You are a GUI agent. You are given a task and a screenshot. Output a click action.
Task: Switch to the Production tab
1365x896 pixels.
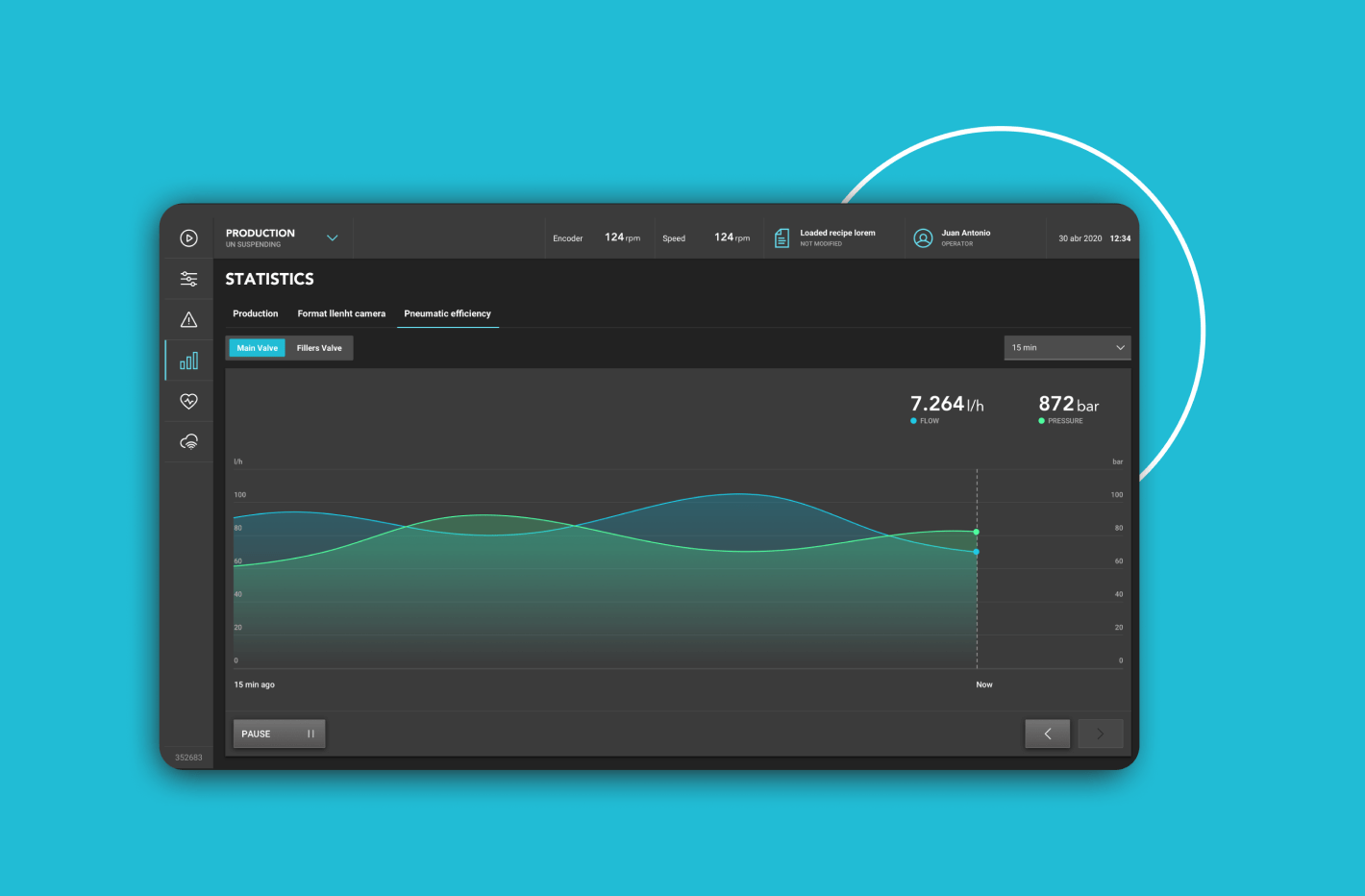[255, 313]
